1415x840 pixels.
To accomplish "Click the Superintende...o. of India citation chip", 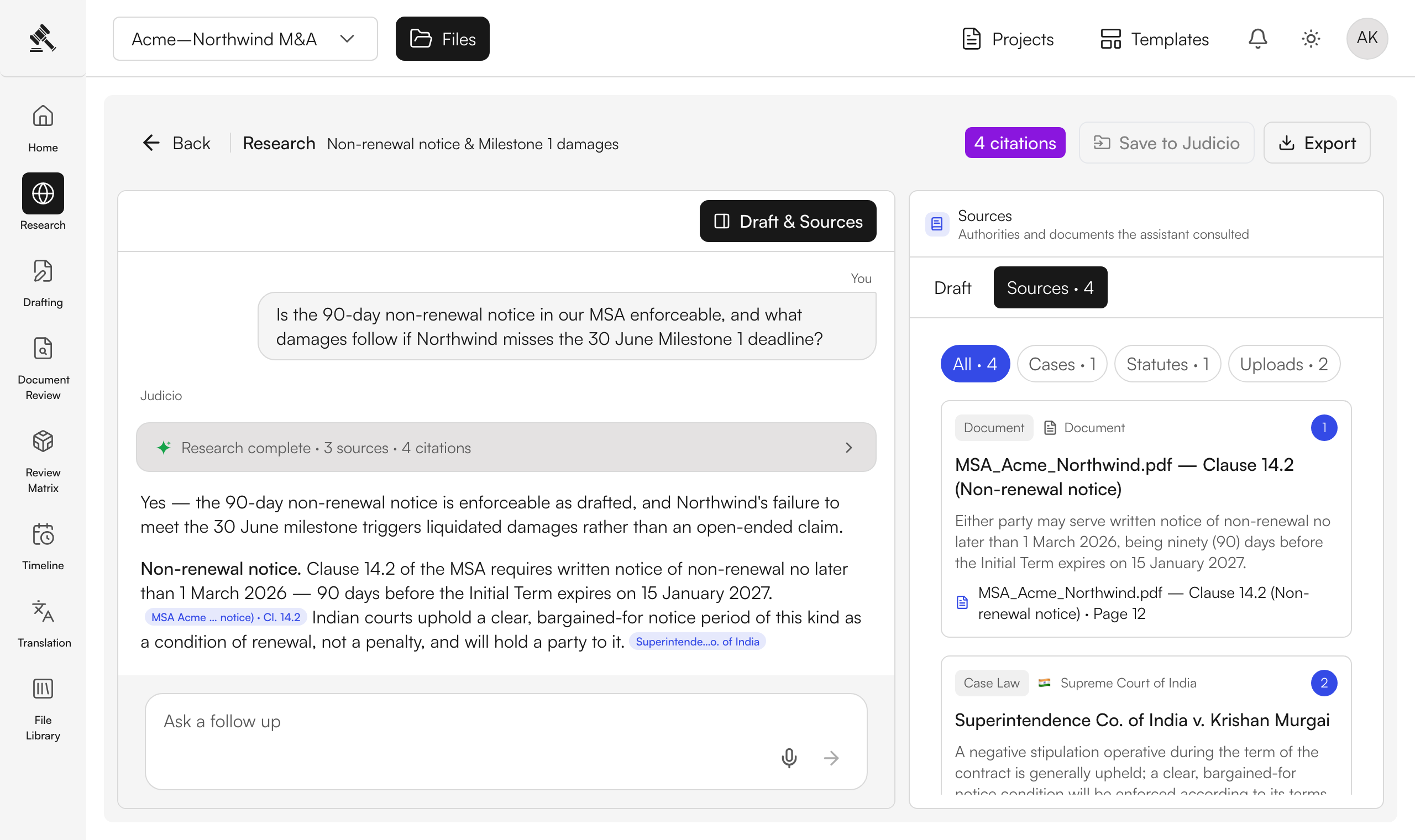I will click(698, 641).
